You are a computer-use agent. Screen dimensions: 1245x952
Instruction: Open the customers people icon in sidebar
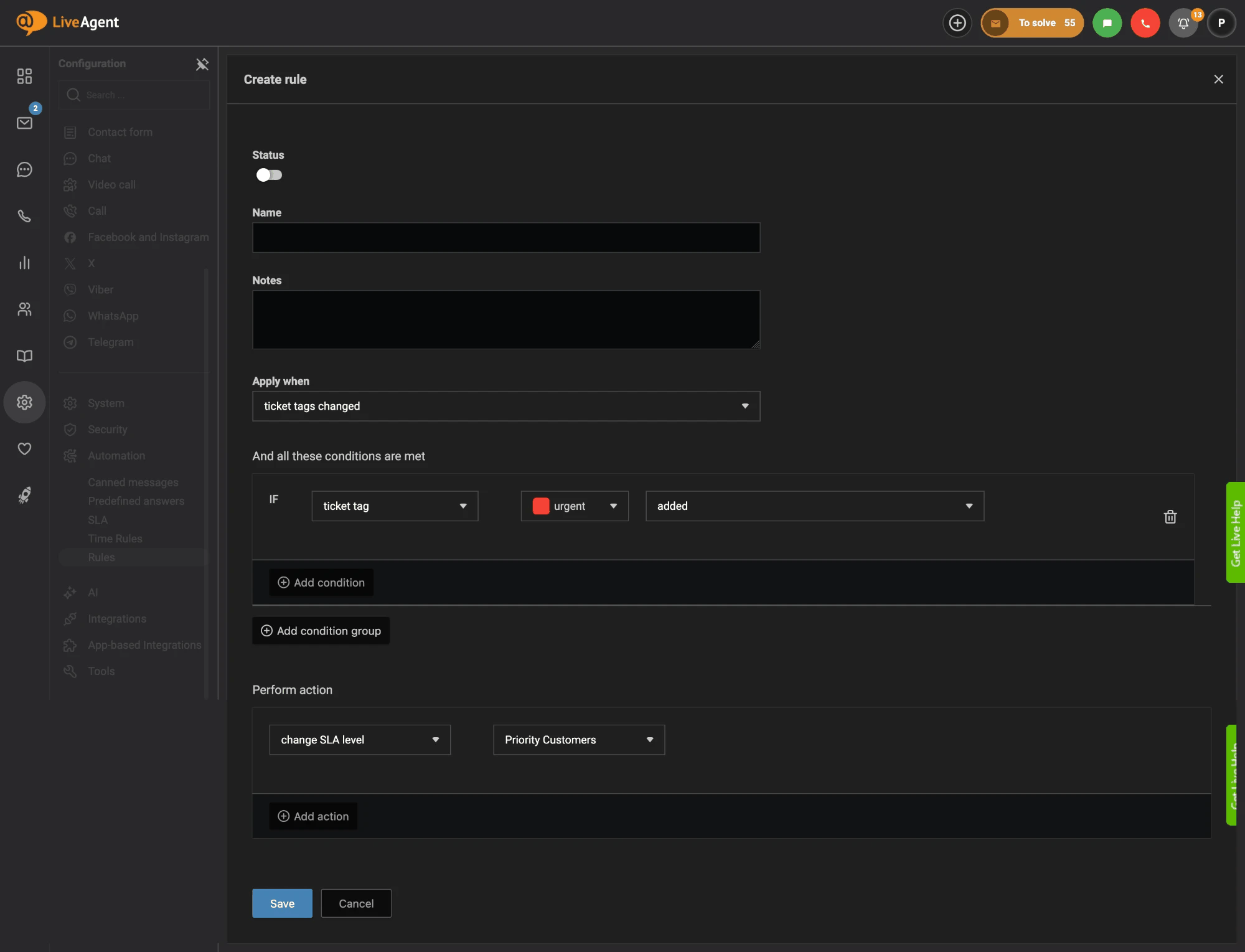pyautogui.click(x=24, y=309)
